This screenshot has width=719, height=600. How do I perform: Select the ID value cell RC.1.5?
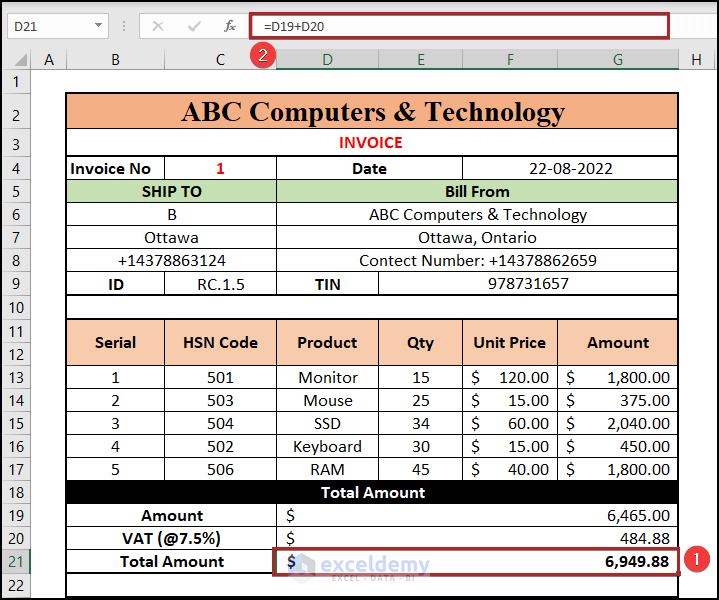[x=221, y=284]
